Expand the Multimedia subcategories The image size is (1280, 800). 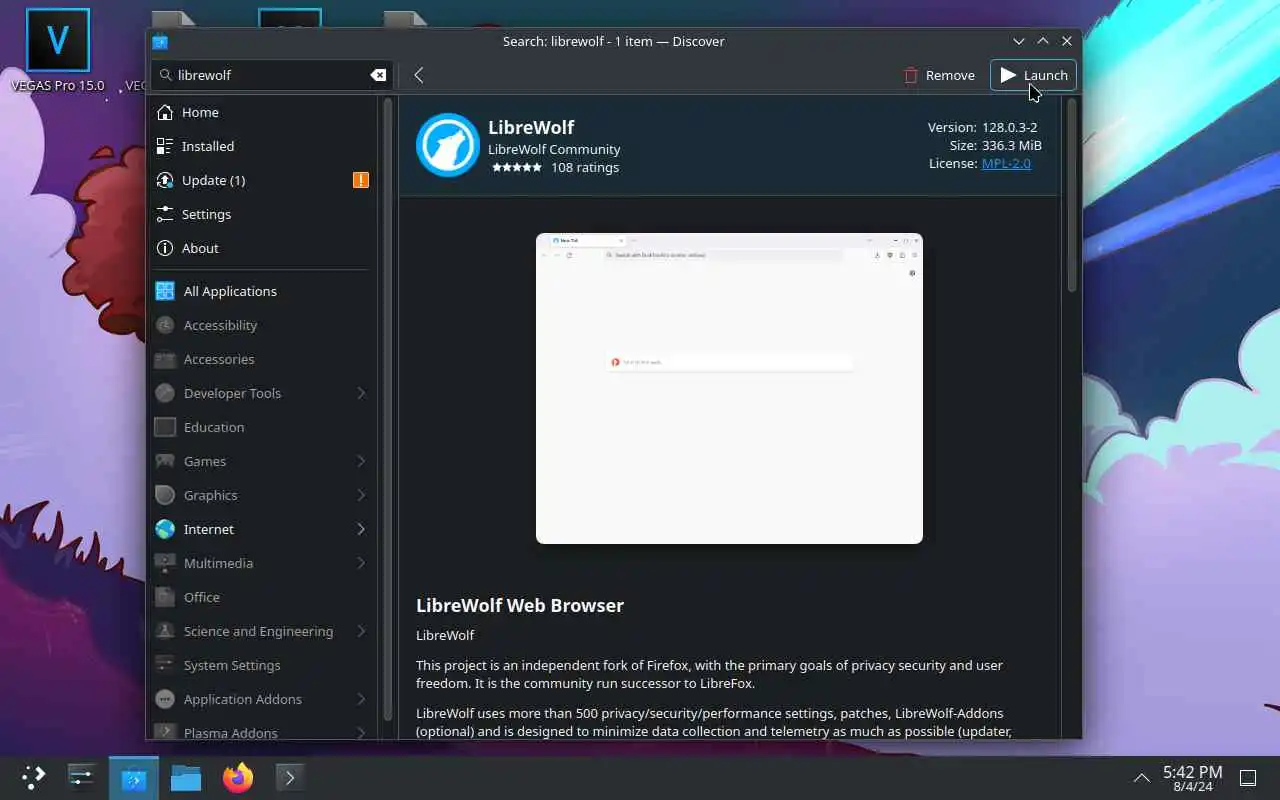pos(361,563)
